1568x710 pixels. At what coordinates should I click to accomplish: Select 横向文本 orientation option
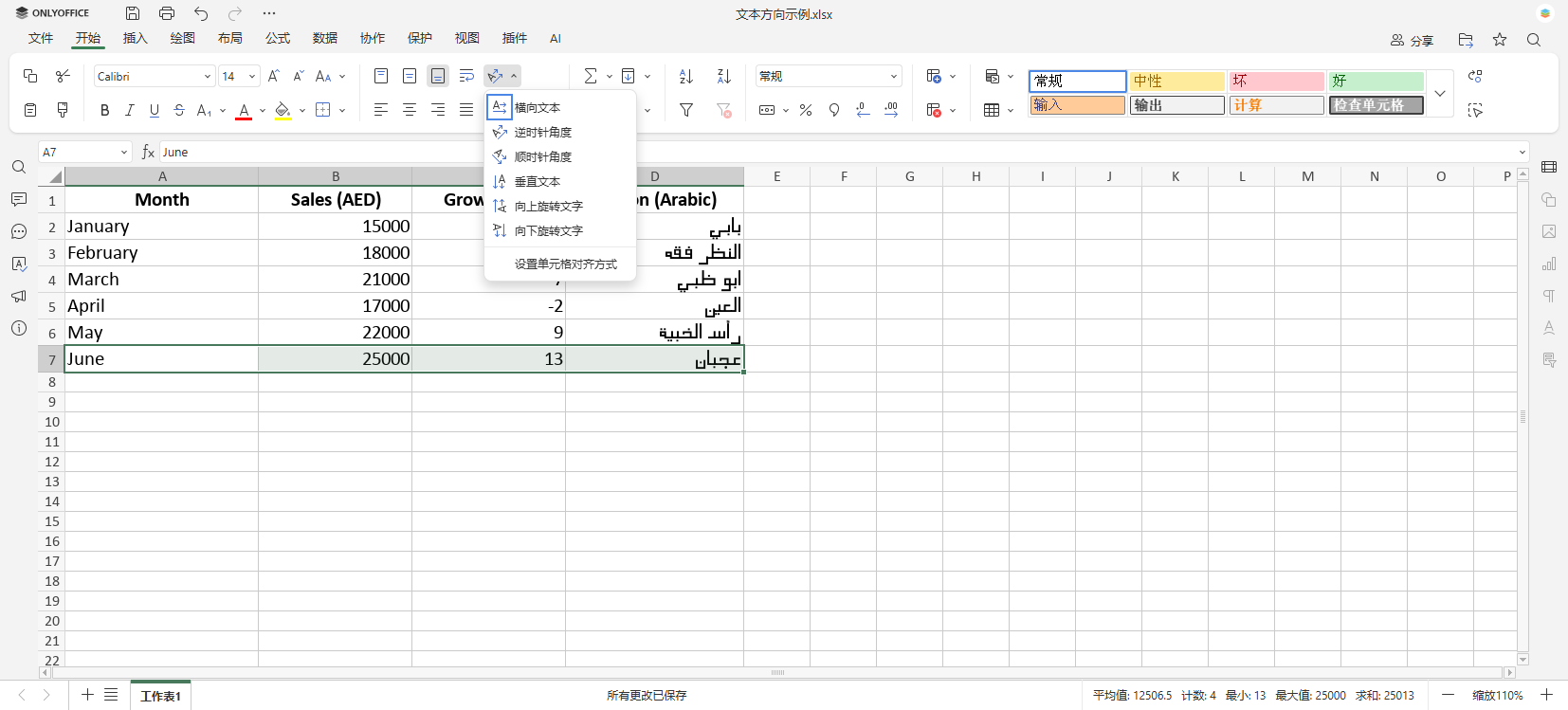tap(559, 107)
